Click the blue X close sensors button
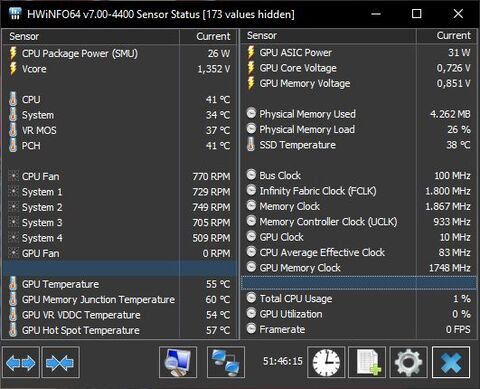The width and height of the screenshot is (480, 389). [x=451, y=362]
